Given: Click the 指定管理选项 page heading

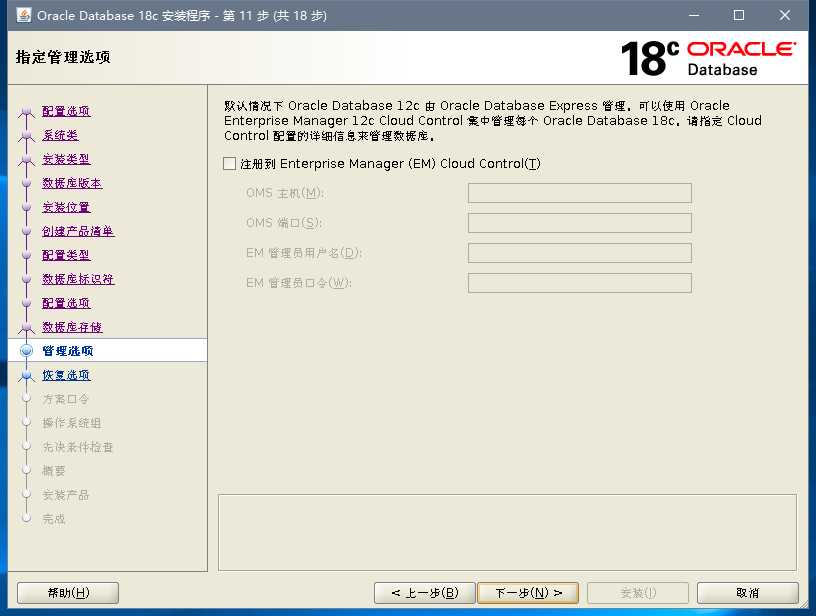Looking at the screenshot, I should 63,57.
